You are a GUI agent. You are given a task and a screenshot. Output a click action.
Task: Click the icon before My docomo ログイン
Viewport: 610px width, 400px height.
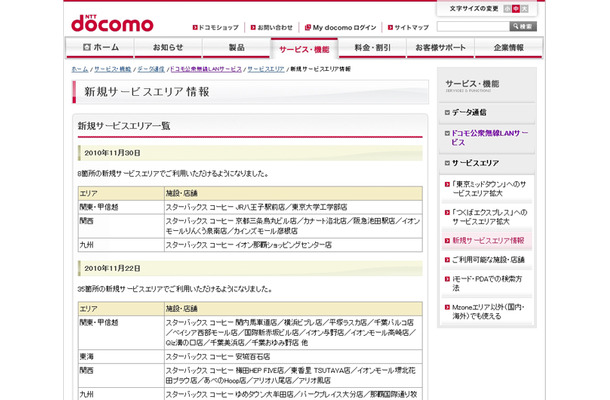click(307, 27)
